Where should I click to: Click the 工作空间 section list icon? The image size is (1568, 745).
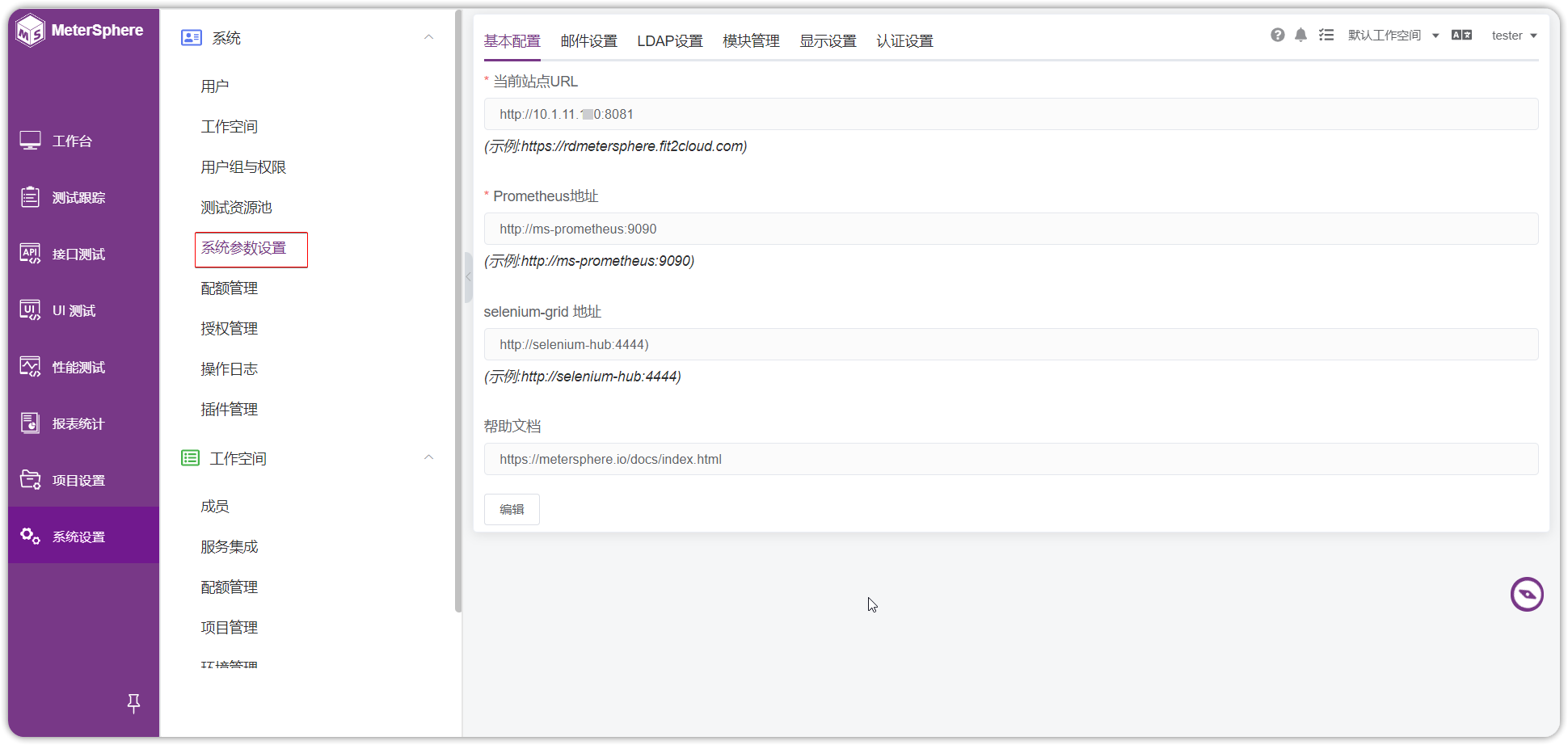pyautogui.click(x=191, y=458)
